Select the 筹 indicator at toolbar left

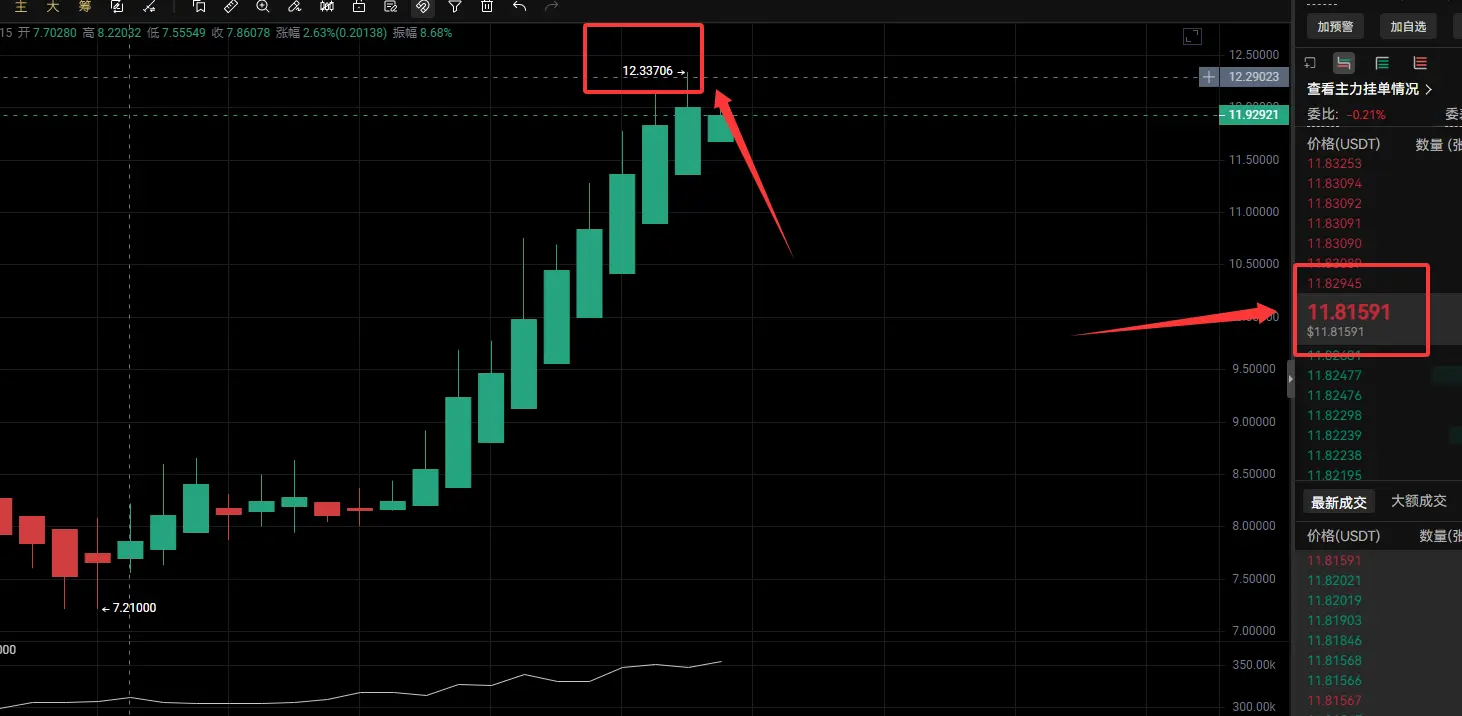pyautogui.click(x=84, y=6)
